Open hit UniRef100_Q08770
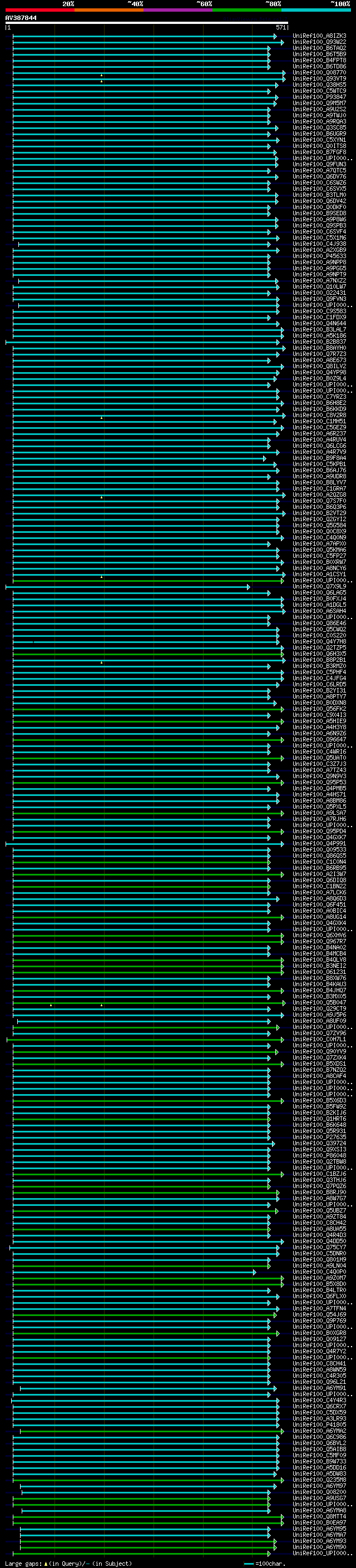The height and width of the screenshot is (1568, 356). click(319, 72)
